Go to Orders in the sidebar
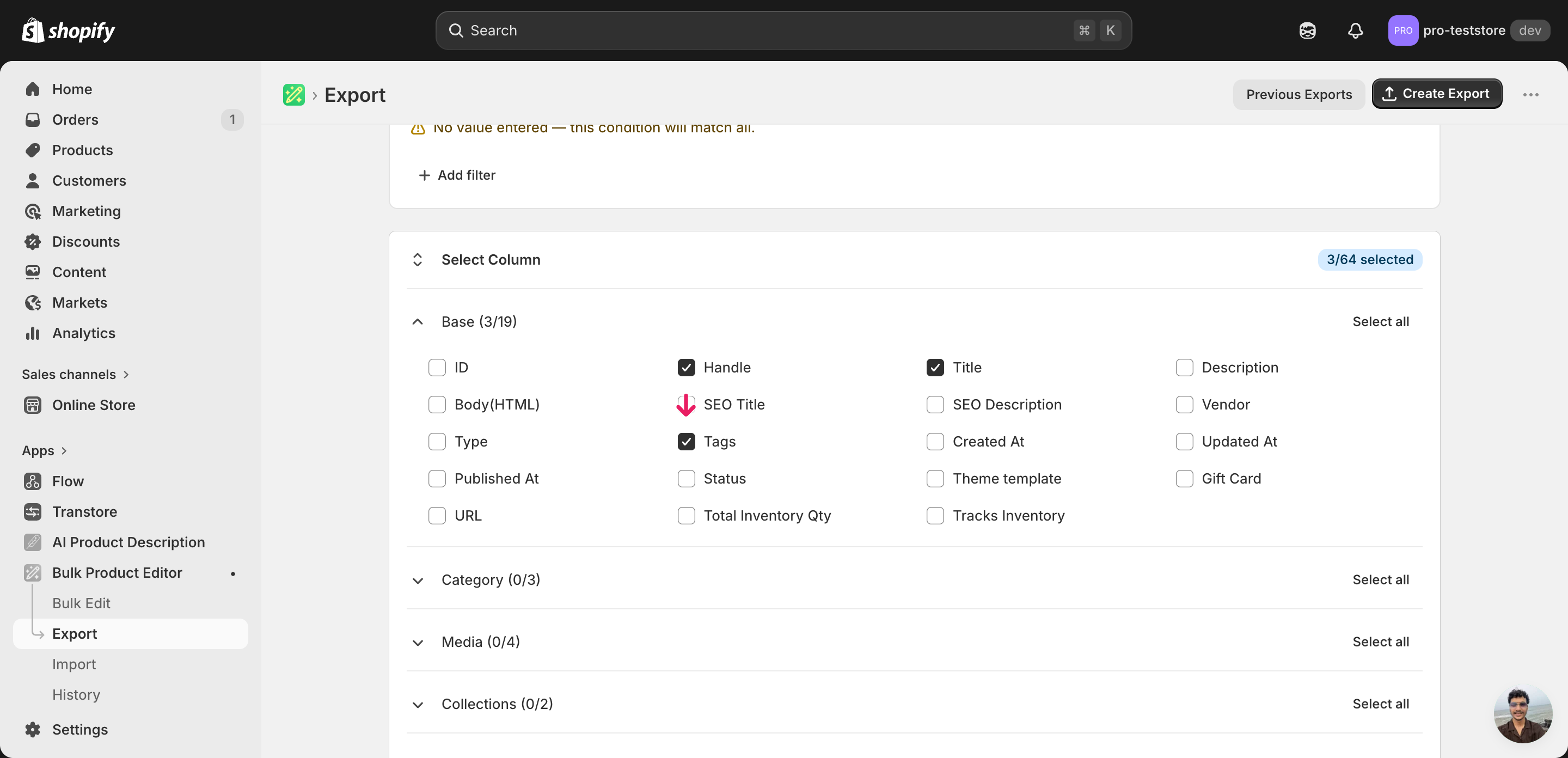 coord(76,119)
